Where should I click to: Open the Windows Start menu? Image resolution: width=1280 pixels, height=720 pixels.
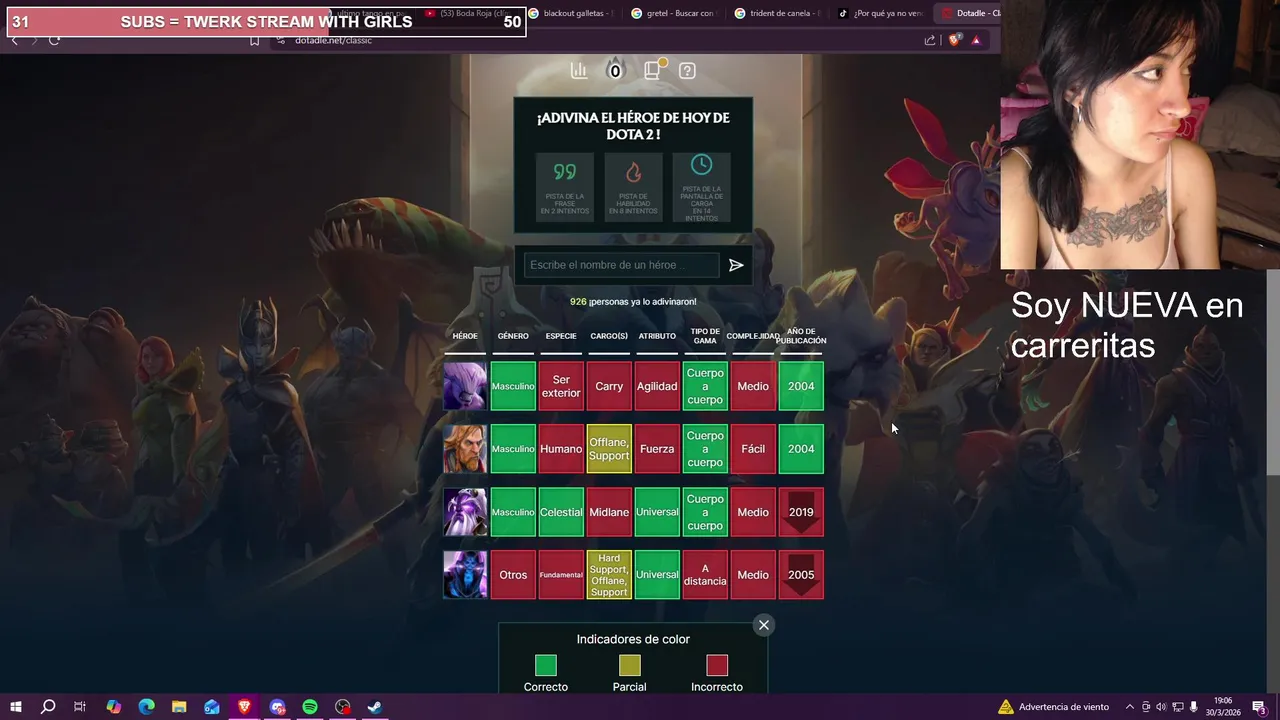click(16, 707)
